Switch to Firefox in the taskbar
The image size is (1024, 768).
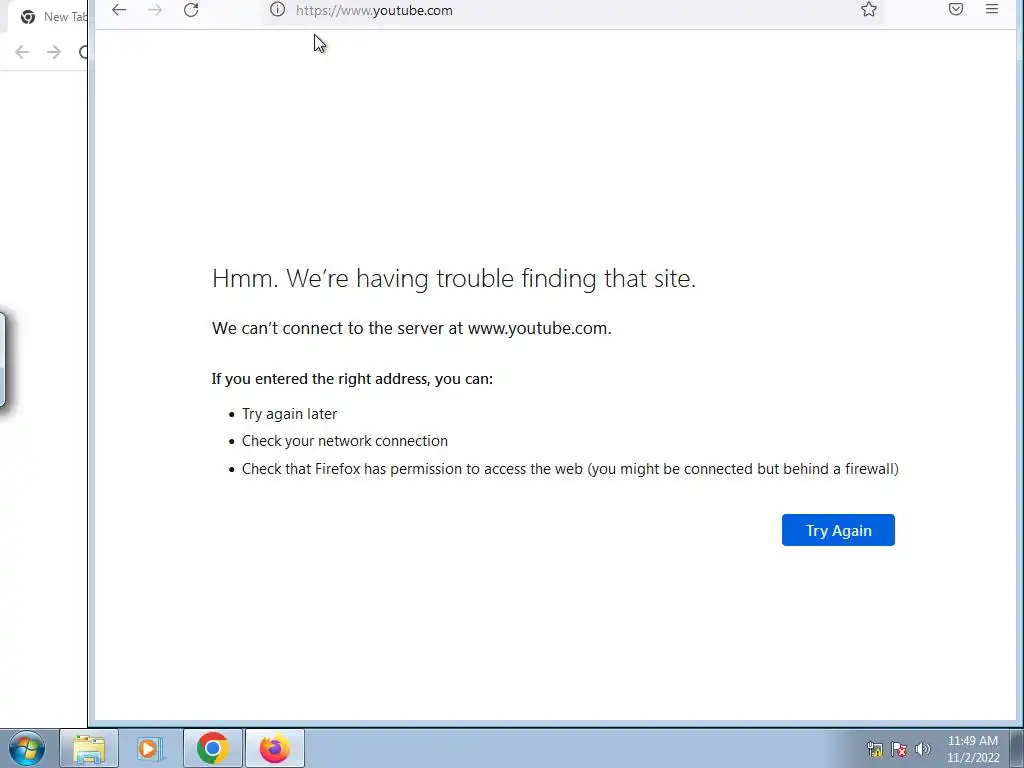point(274,748)
